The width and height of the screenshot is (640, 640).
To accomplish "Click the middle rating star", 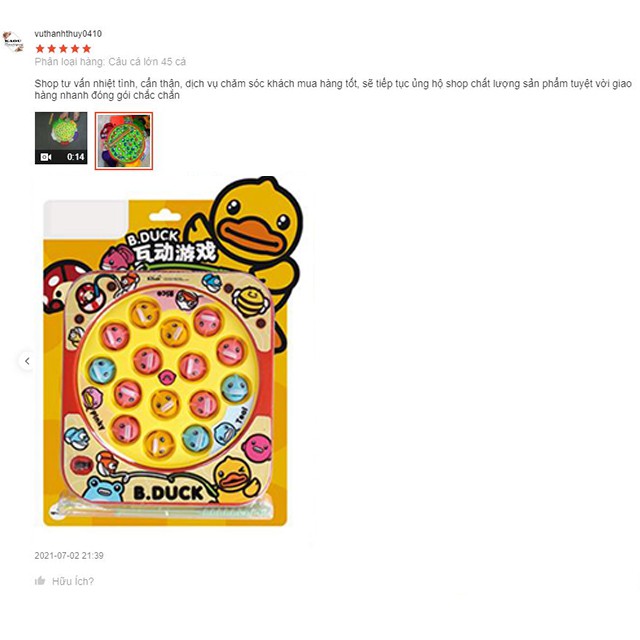I will click(x=63, y=49).
